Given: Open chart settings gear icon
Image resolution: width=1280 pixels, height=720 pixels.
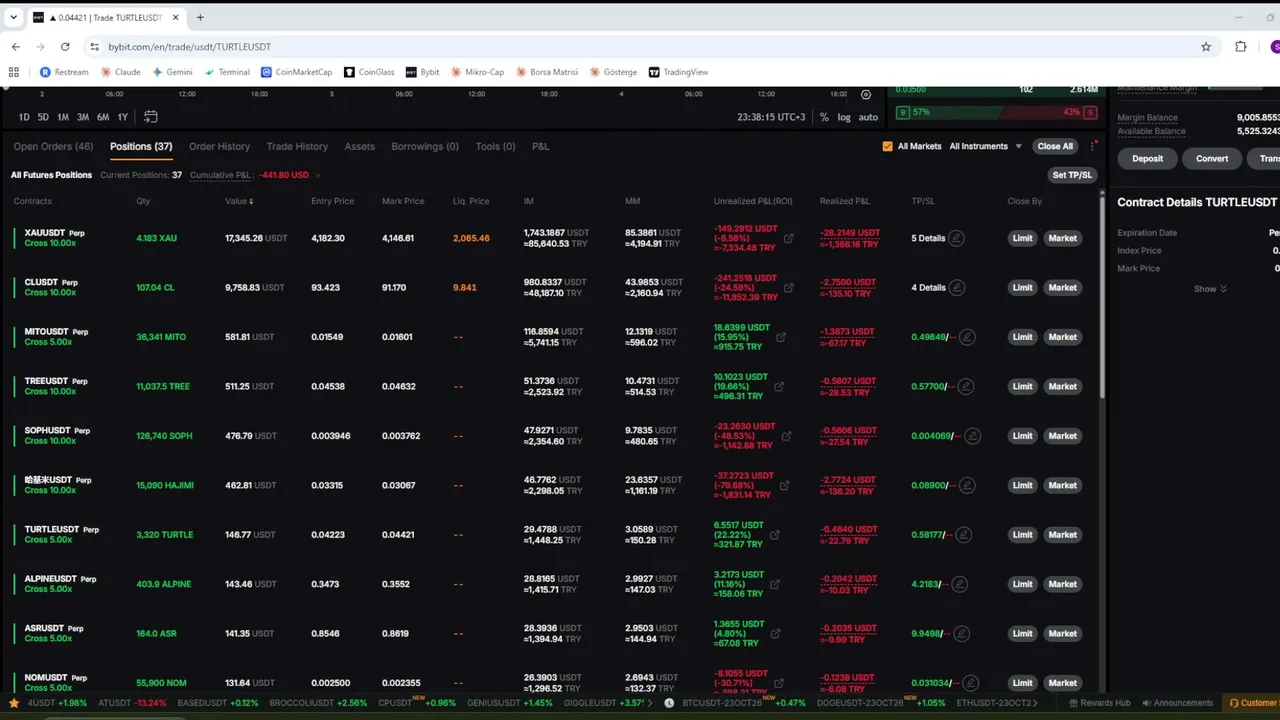Looking at the screenshot, I should pyautogui.click(x=866, y=95).
